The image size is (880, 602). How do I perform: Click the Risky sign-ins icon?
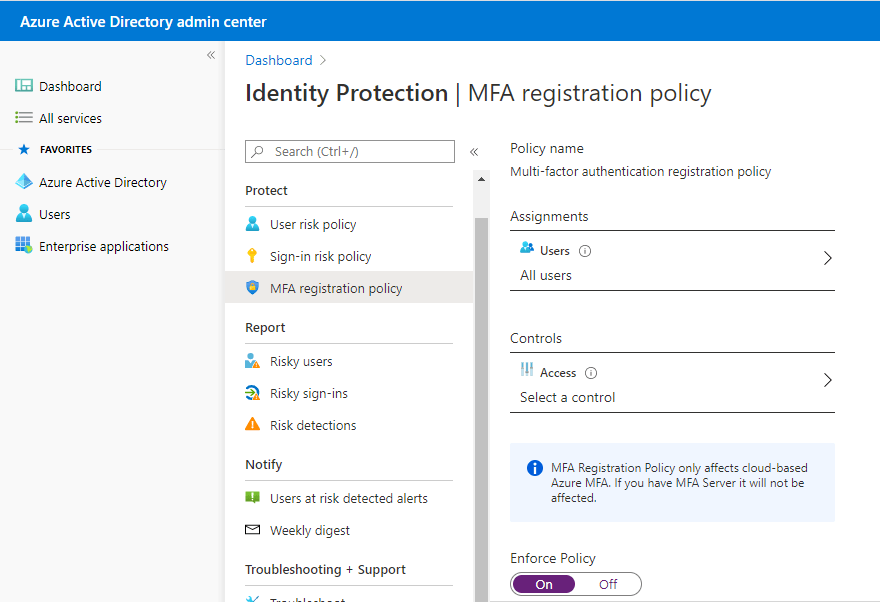coord(253,393)
